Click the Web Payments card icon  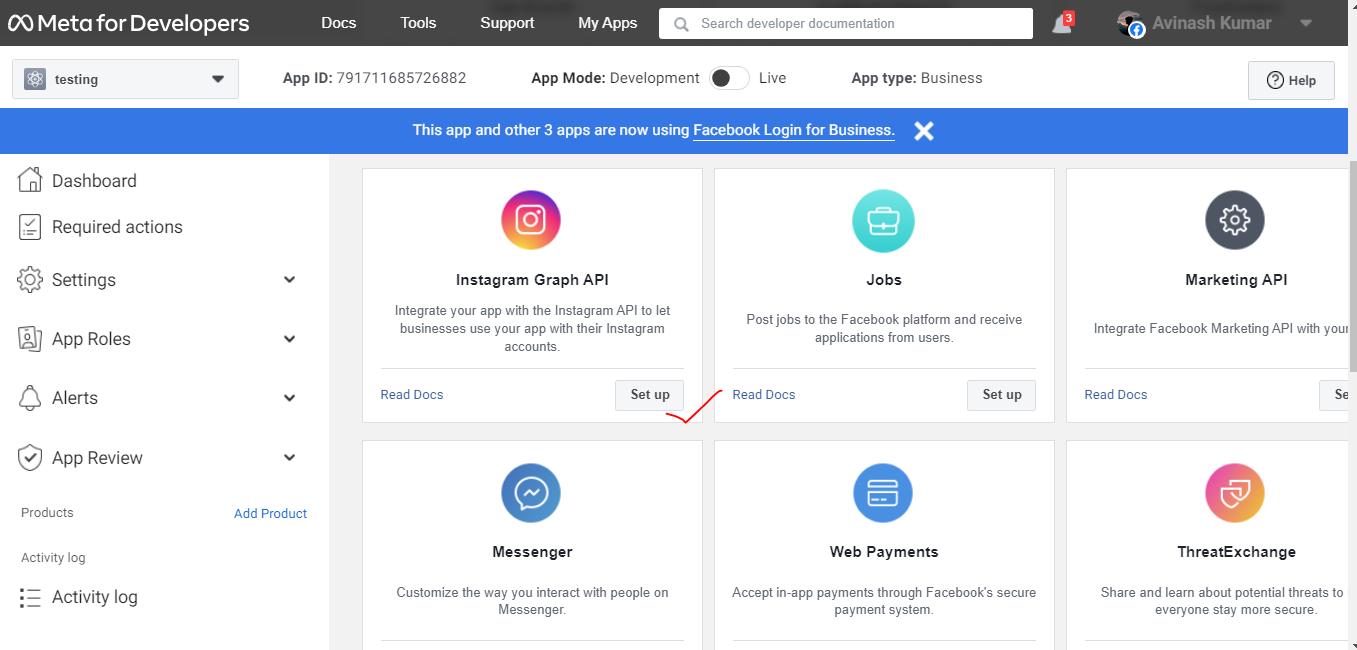point(883,493)
